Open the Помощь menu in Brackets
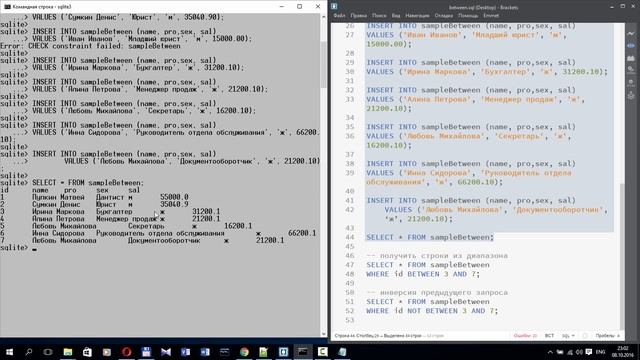This screenshot has width=640, height=360. pyautogui.click(x=468, y=16)
